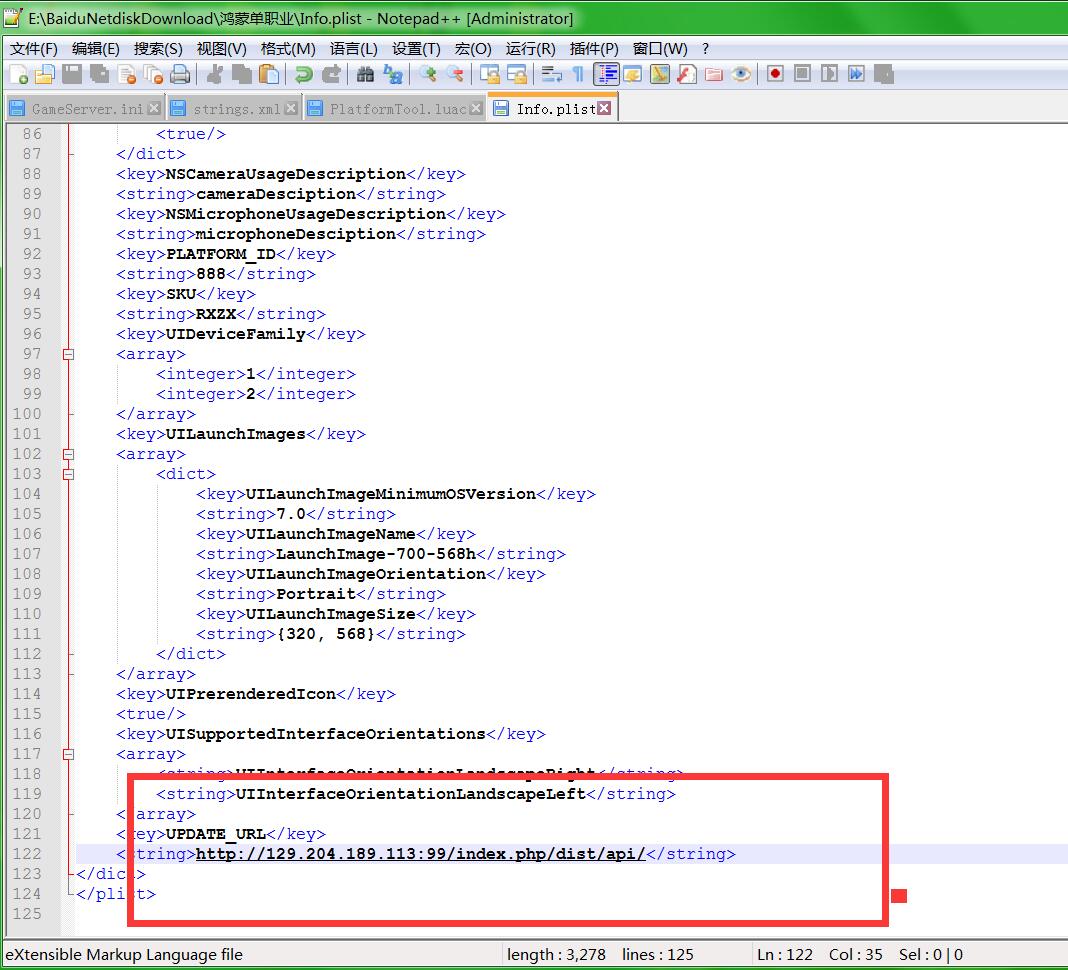This screenshot has width=1068, height=970.
Task: Toggle the indent guide button
Action: point(606,74)
